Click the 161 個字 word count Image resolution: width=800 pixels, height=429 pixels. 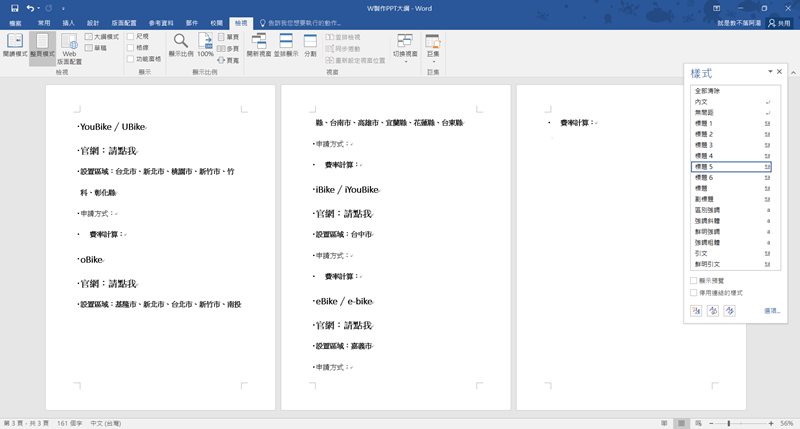point(69,423)
